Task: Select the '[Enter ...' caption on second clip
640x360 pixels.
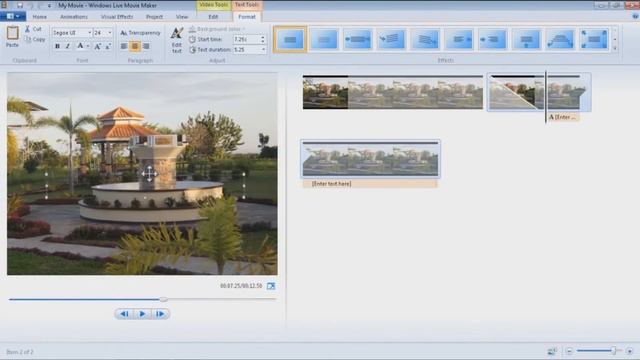Action: coord(563,117)
